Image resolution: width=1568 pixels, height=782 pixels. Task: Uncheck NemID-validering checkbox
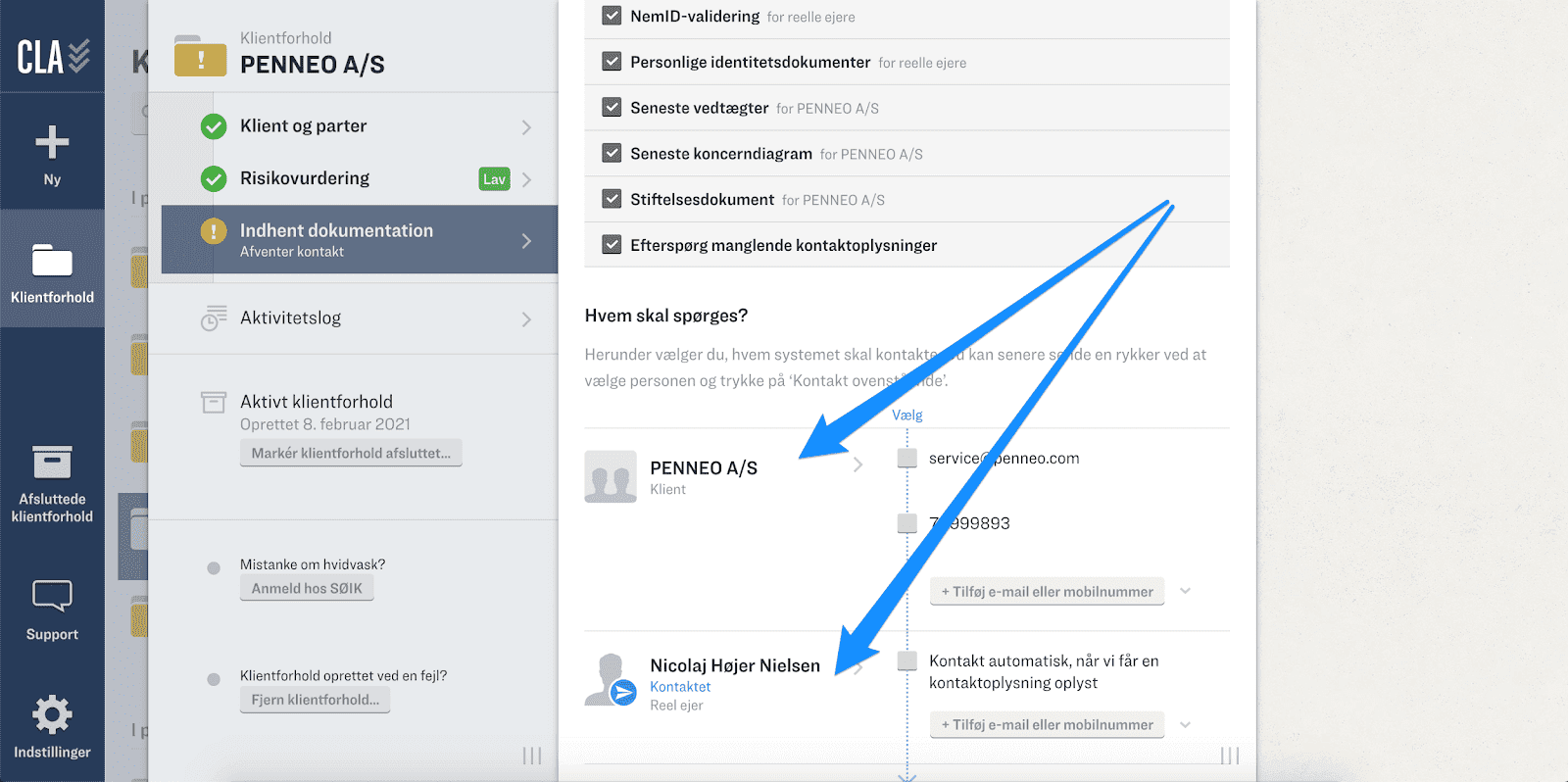pos(612,16)
